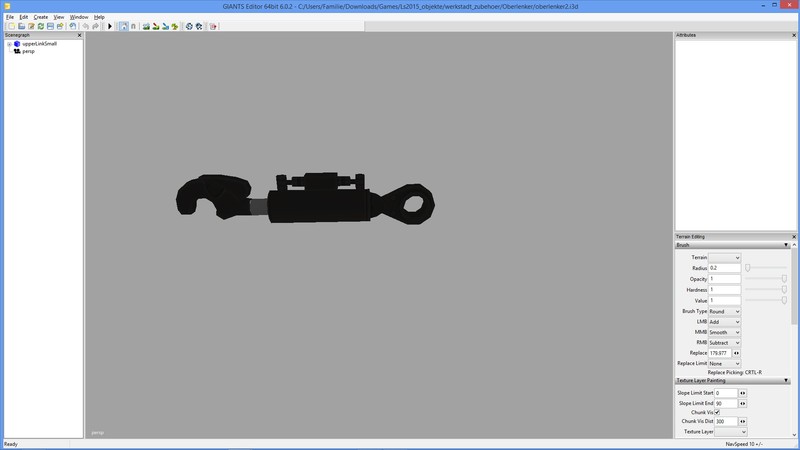
Task: Open the Window menu
Action: click(78, 17)
